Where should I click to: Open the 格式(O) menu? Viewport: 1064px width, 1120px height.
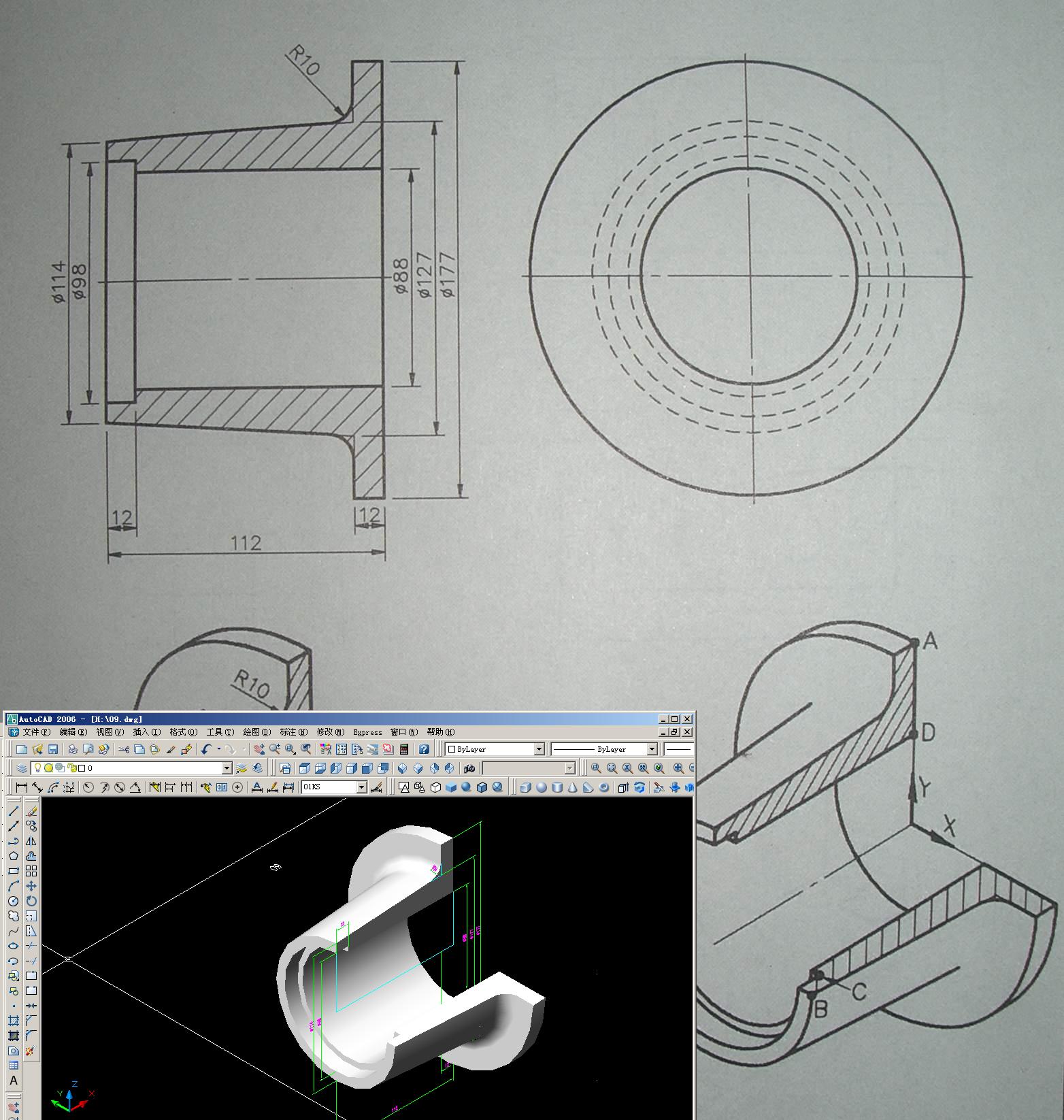pyautogui.click(x=183, y=732)
